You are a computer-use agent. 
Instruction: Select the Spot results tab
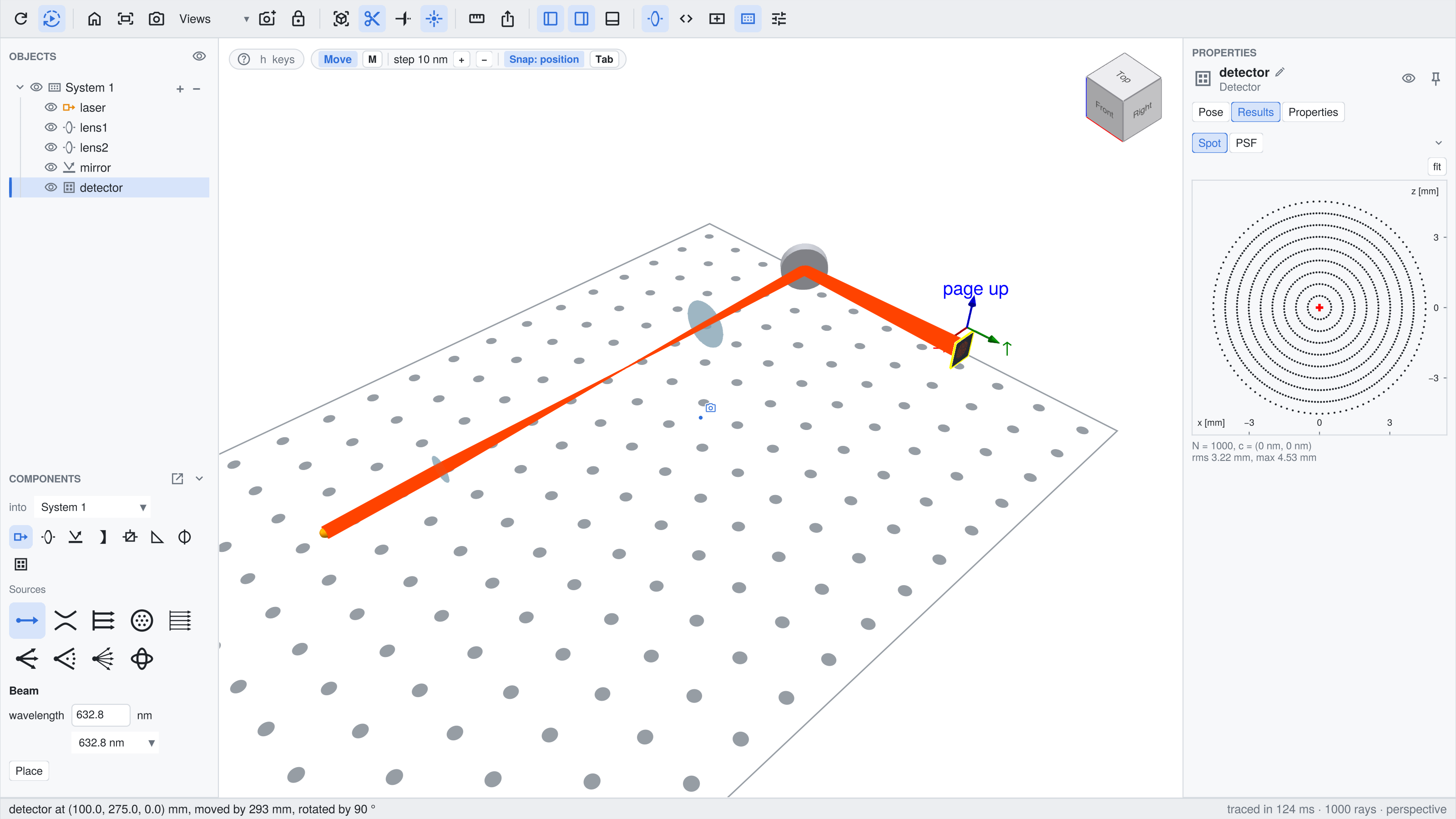(1209, 143)
